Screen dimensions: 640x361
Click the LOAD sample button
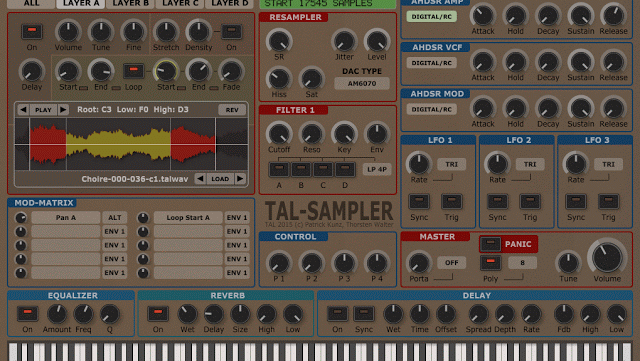[x=220, y=179]
